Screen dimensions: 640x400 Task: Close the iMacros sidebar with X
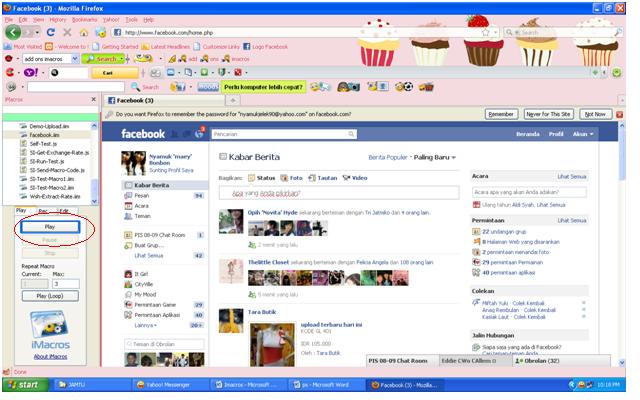[x=93, y=99]
